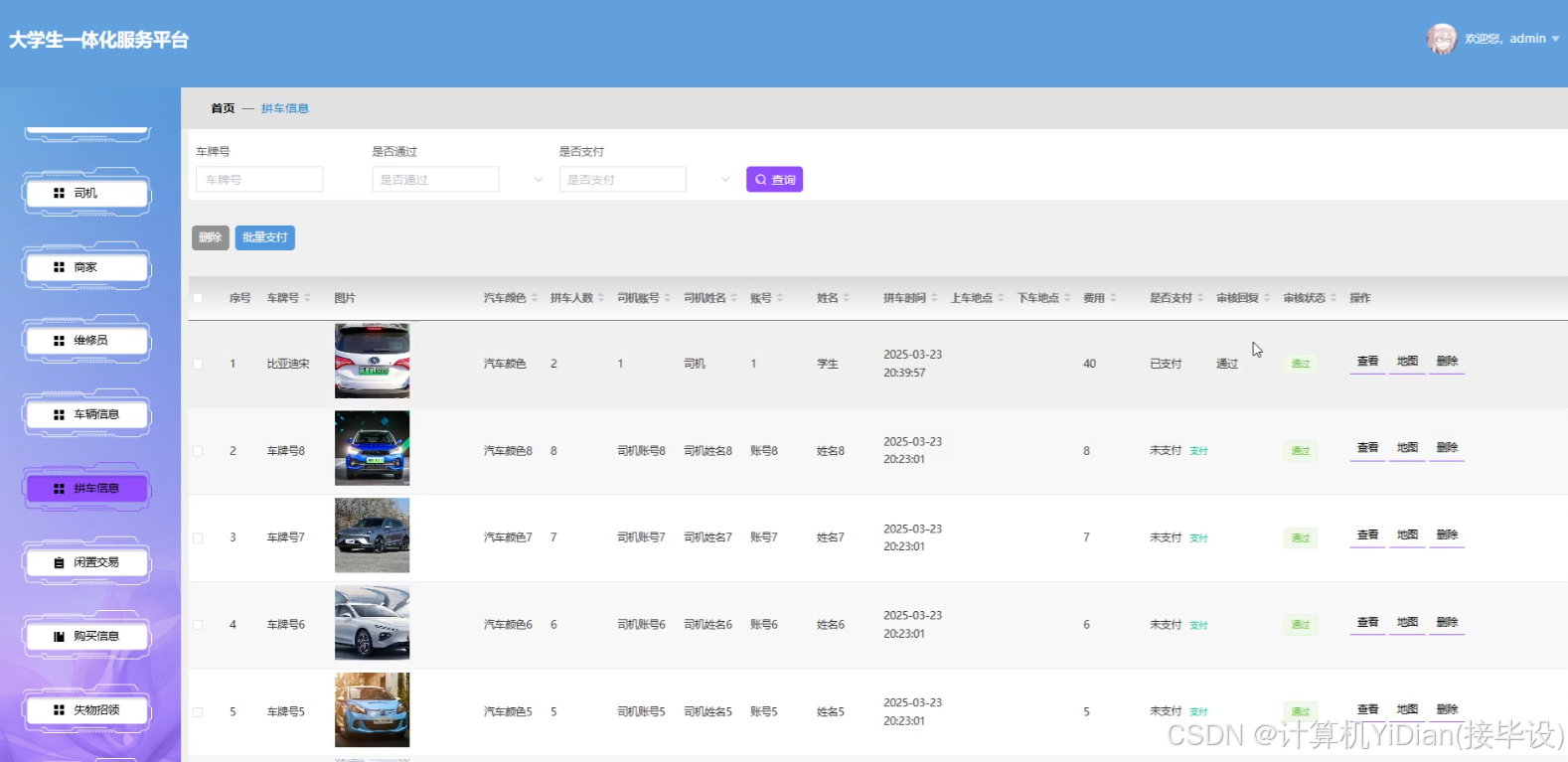Click 地图 for the 车牌号8 row
Screen dimensions: 1568x762
[1407, 448]
